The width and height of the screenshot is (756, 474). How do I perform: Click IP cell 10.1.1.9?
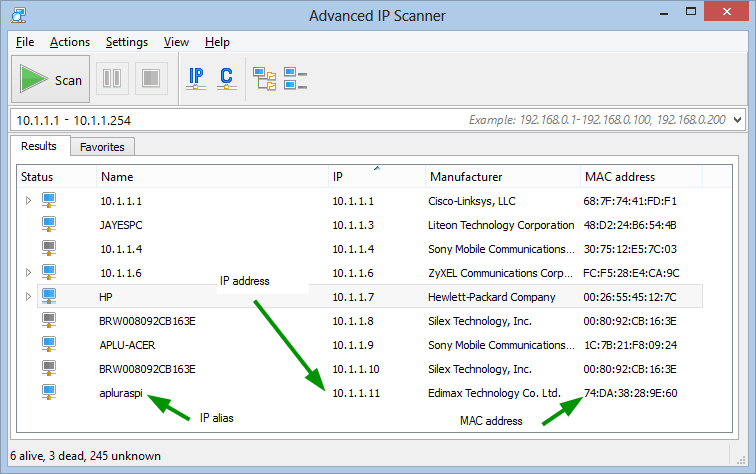(353, 345)
